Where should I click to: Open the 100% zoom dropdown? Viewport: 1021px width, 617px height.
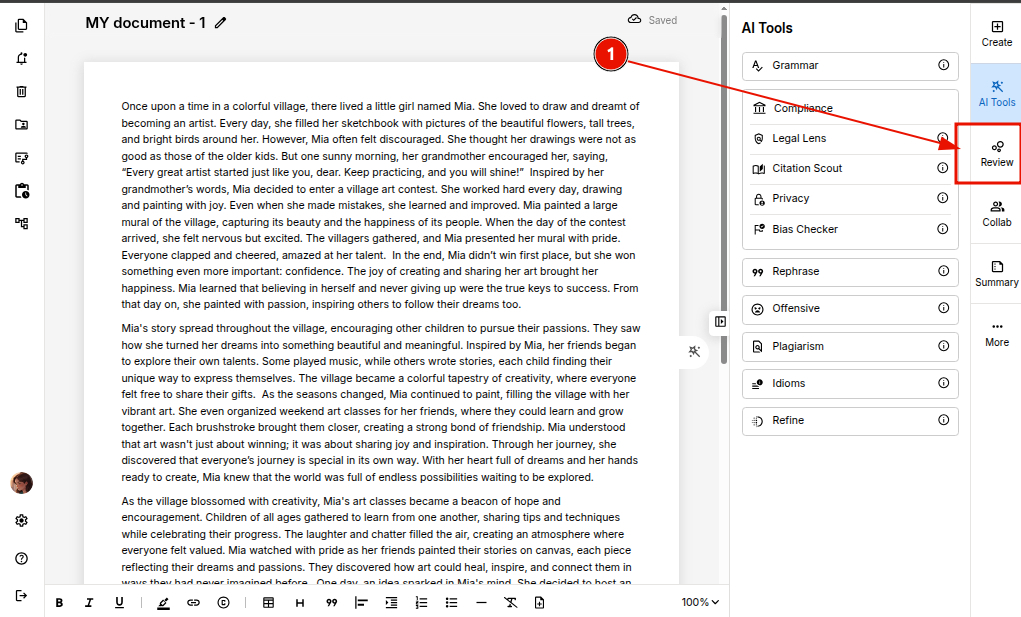tap(700, 602)
